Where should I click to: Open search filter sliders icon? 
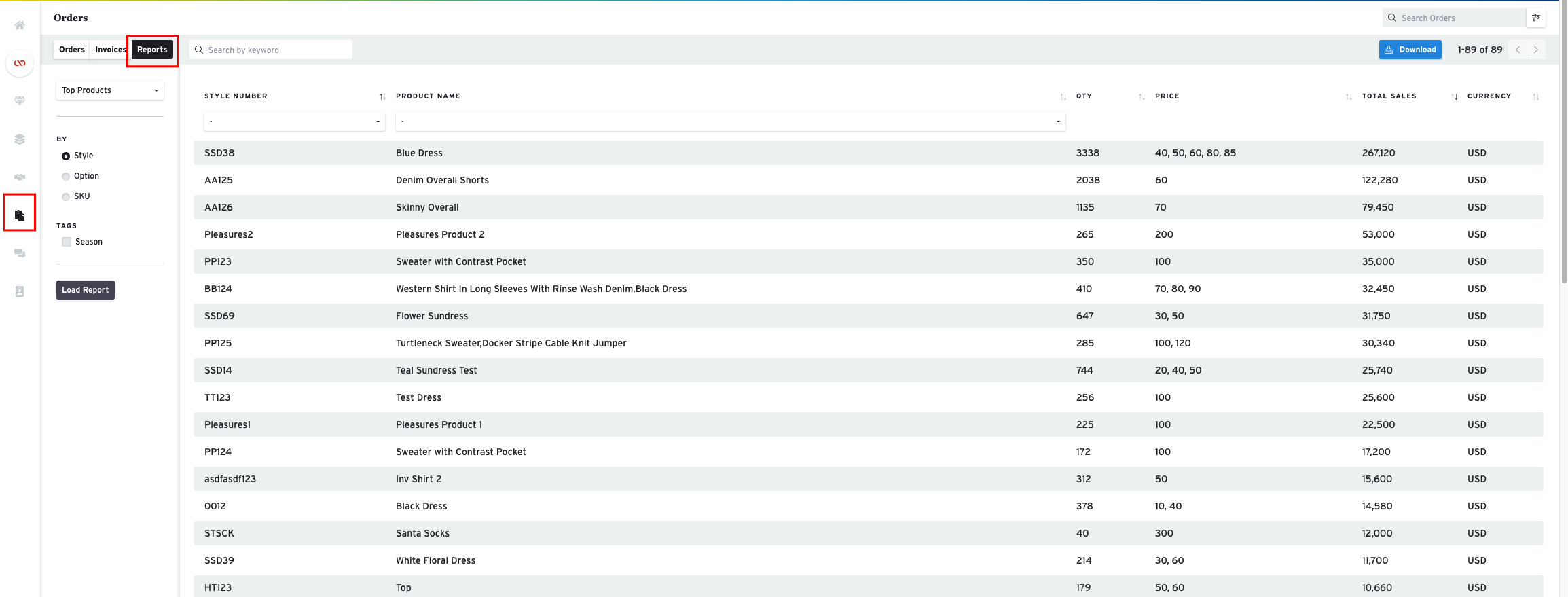(1535, 18)
